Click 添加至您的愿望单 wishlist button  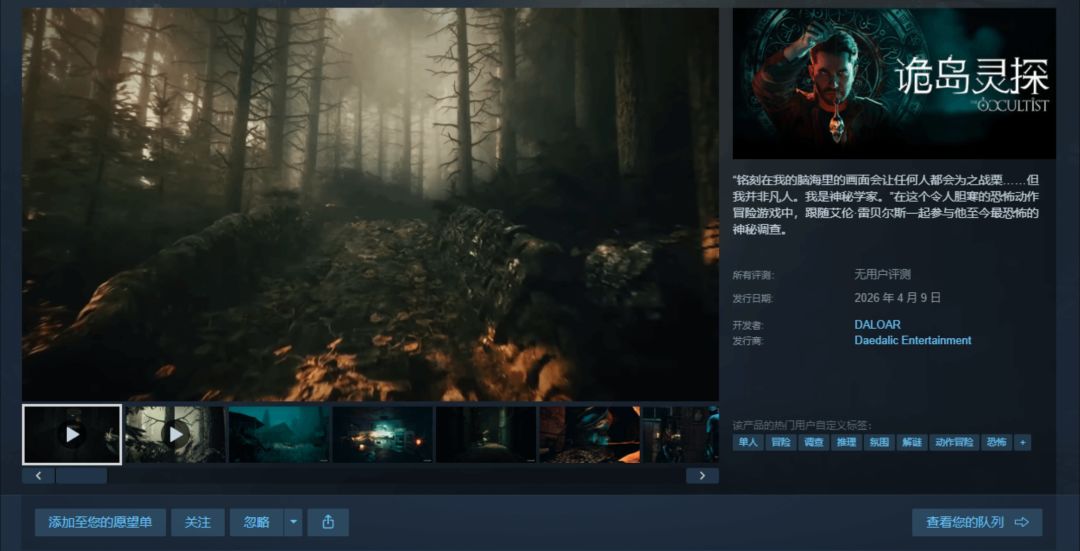[x=100, y=523]
